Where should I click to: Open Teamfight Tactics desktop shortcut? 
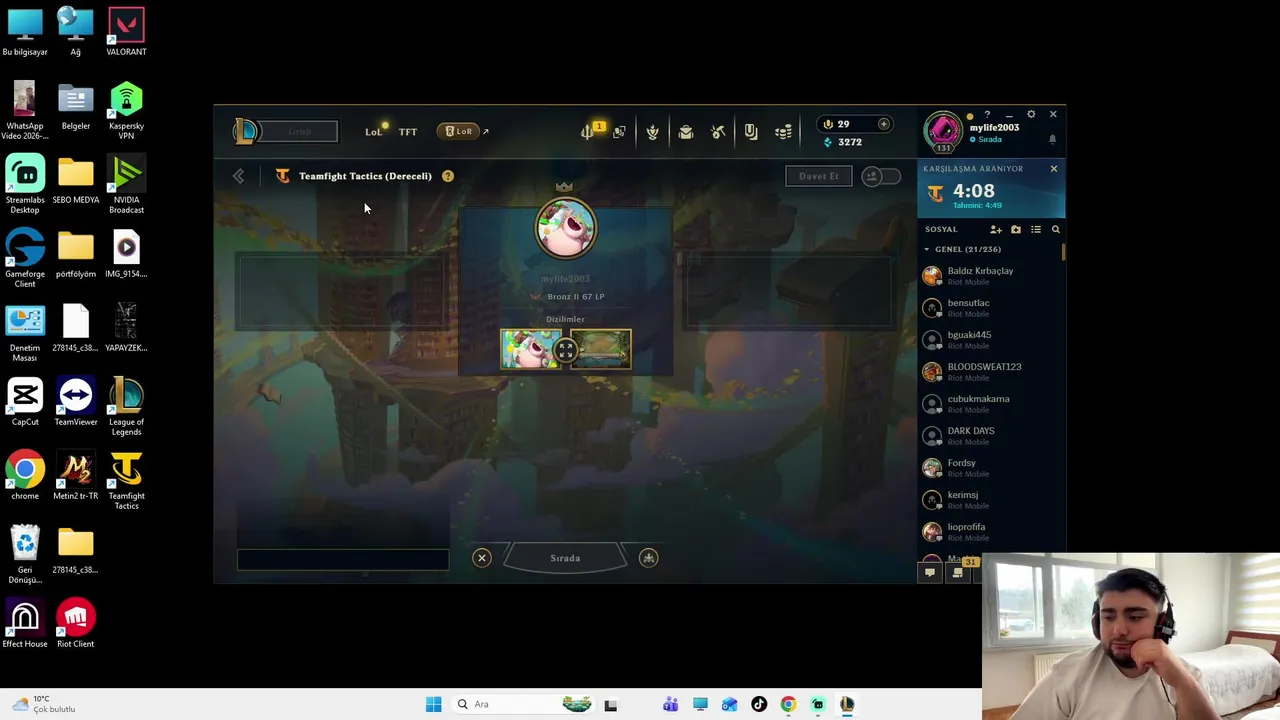point(126,481)
